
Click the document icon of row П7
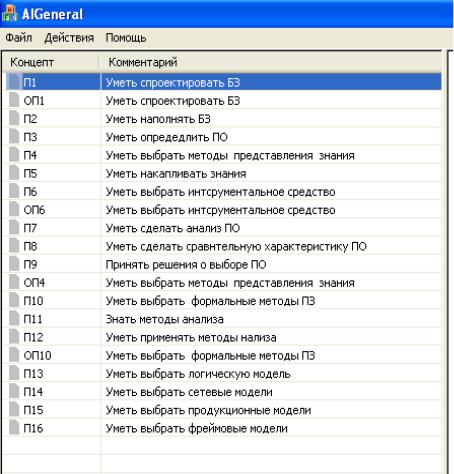coord(14,227)
